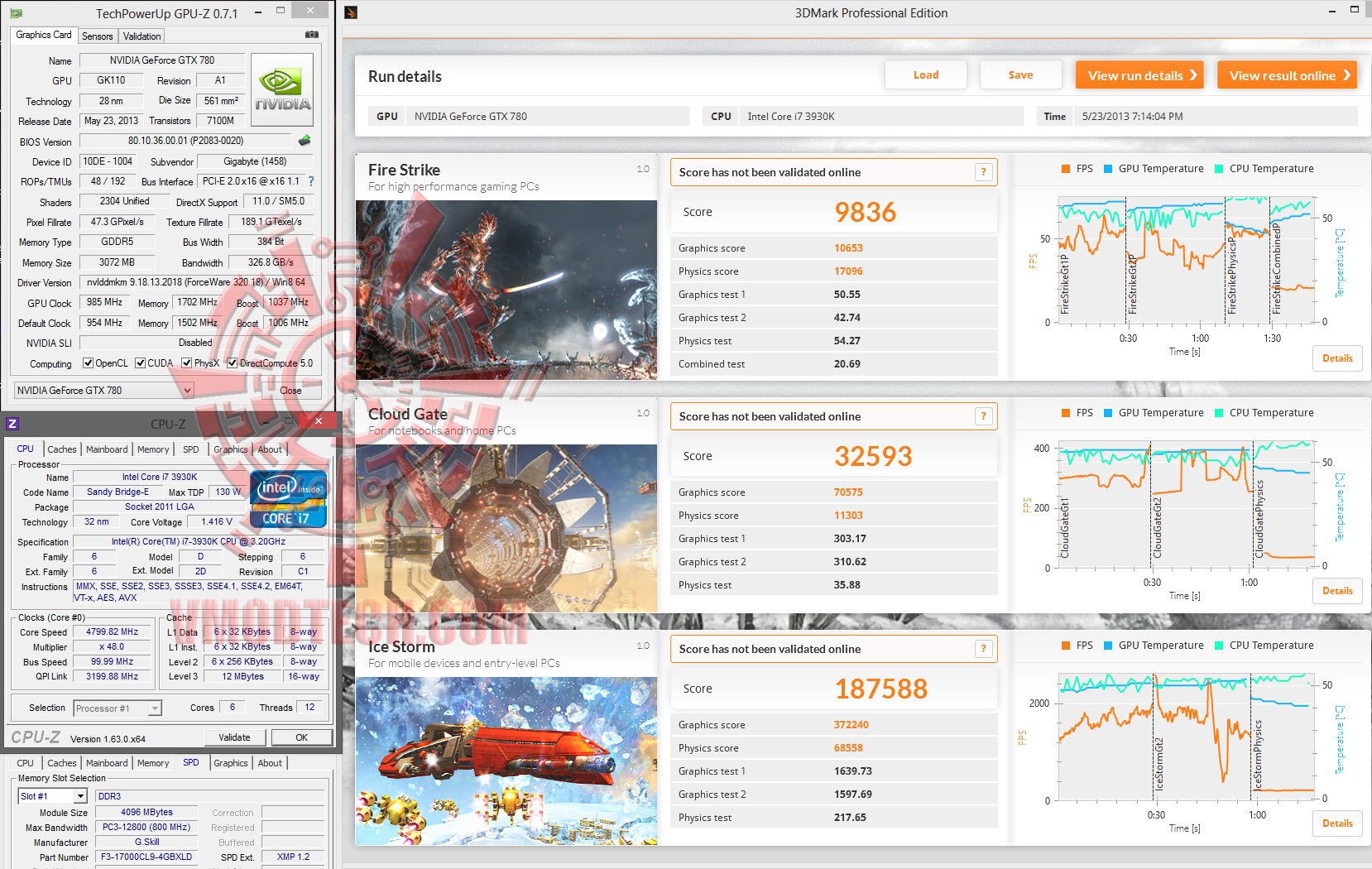Screen dimensions: 1372x869
Task: Open Details for the Fire Strike chart
Action: click(1337, 358)
